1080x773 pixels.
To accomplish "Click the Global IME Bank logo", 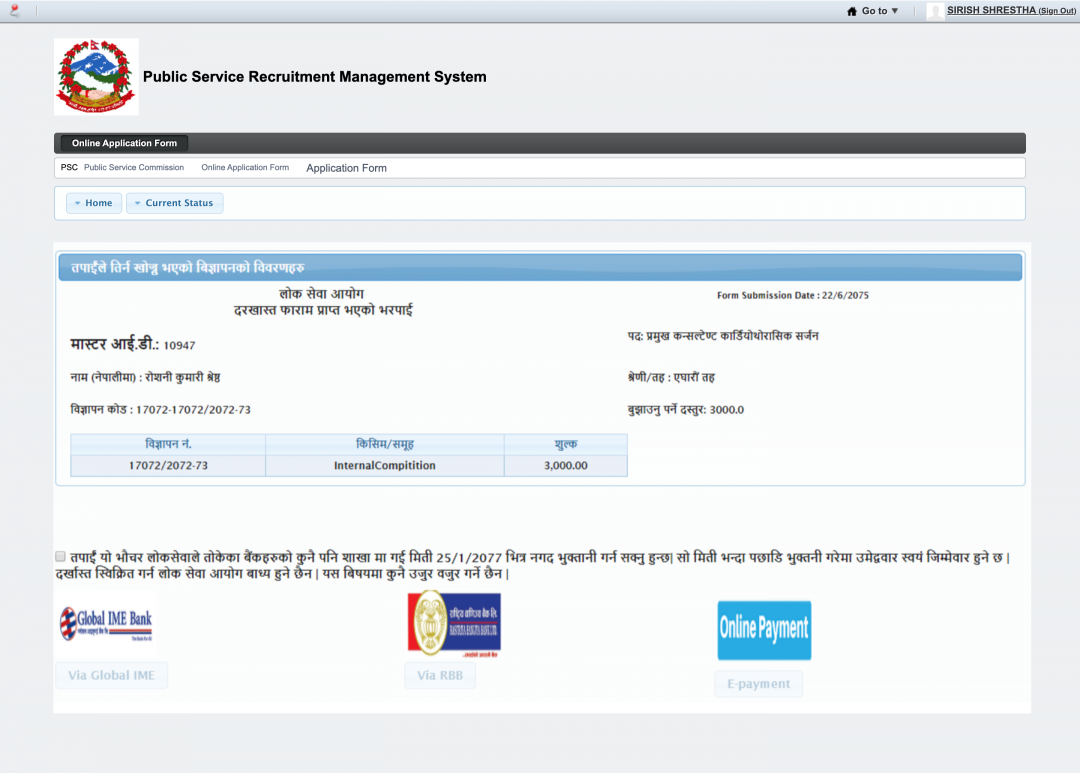I will tap(106, 623).
